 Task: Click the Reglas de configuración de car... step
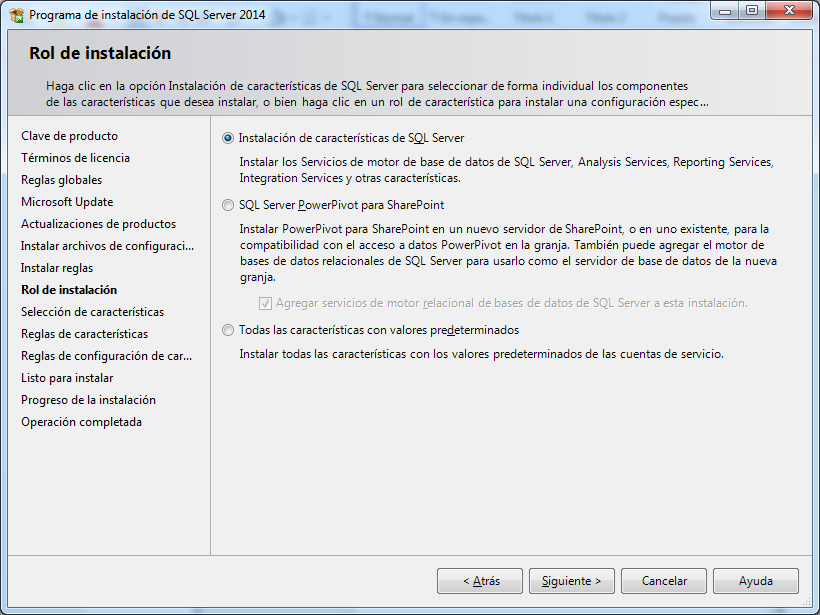point(107,356)
